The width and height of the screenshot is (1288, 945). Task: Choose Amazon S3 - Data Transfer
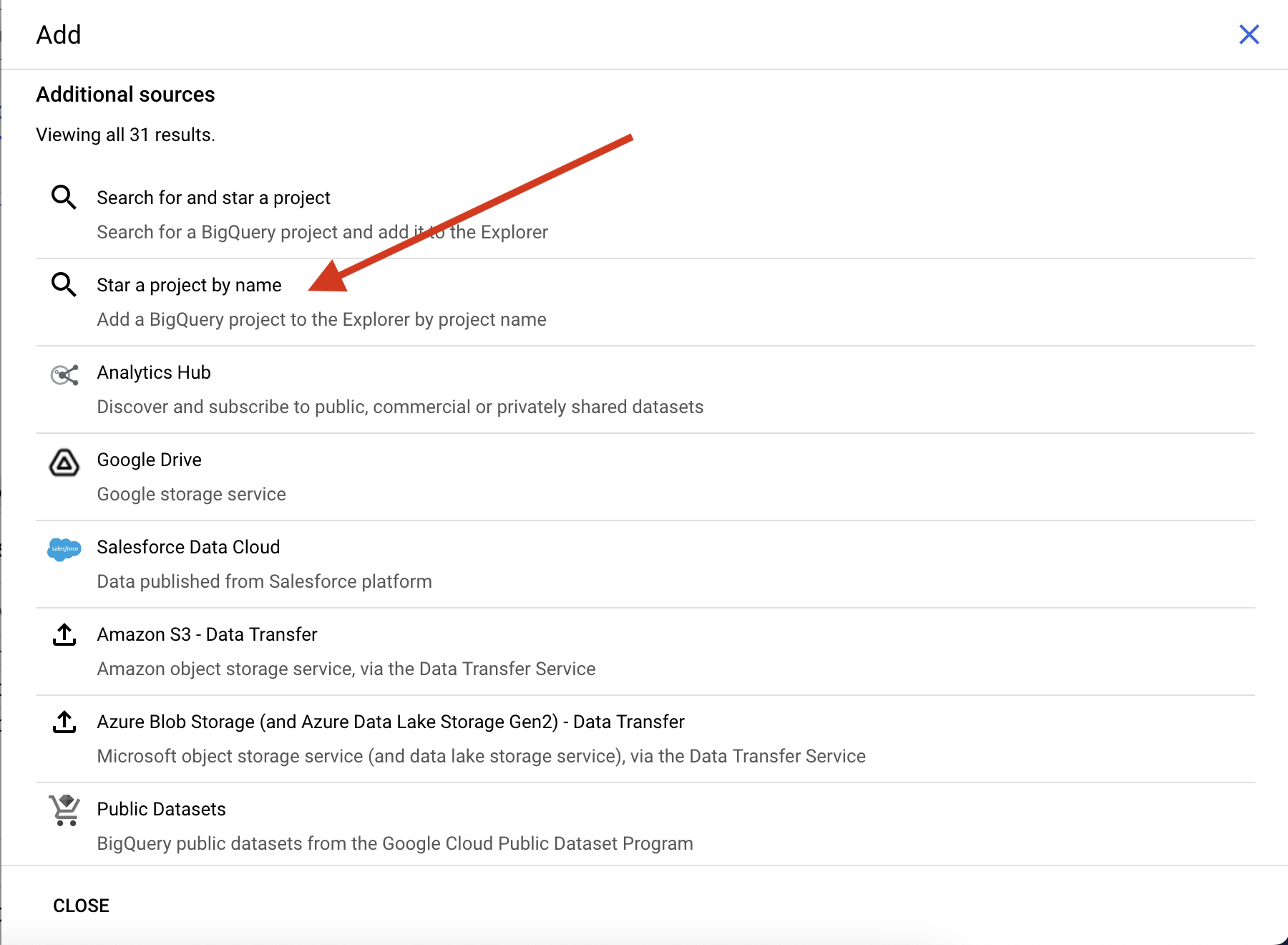pos(645,651)
